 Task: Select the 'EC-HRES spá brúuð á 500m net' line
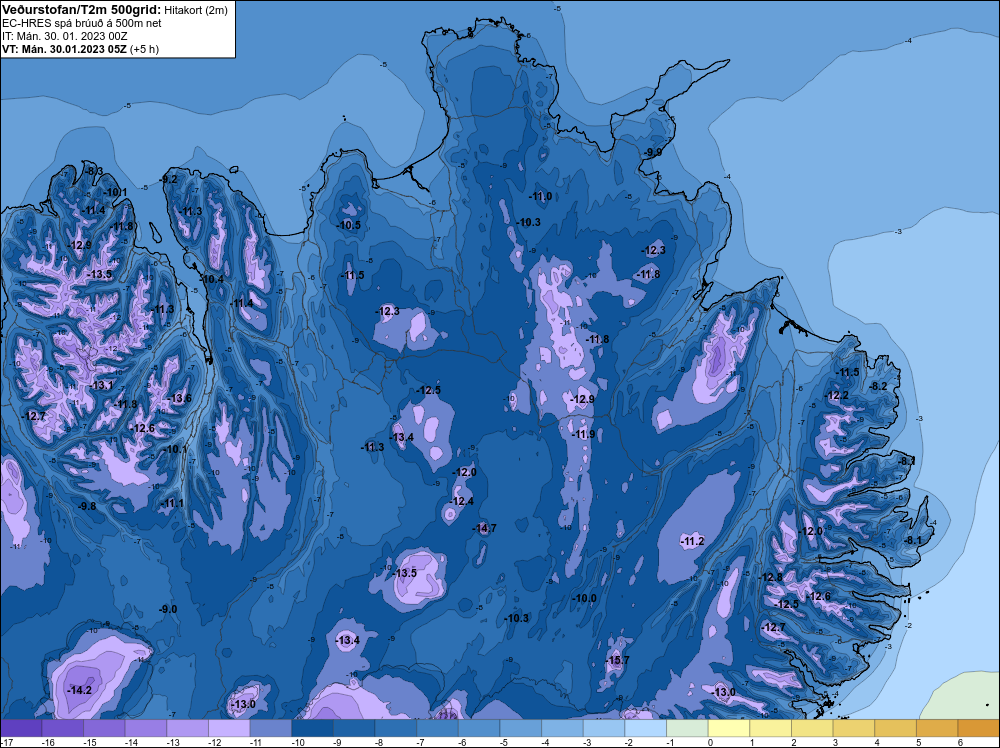pos(82,24)
